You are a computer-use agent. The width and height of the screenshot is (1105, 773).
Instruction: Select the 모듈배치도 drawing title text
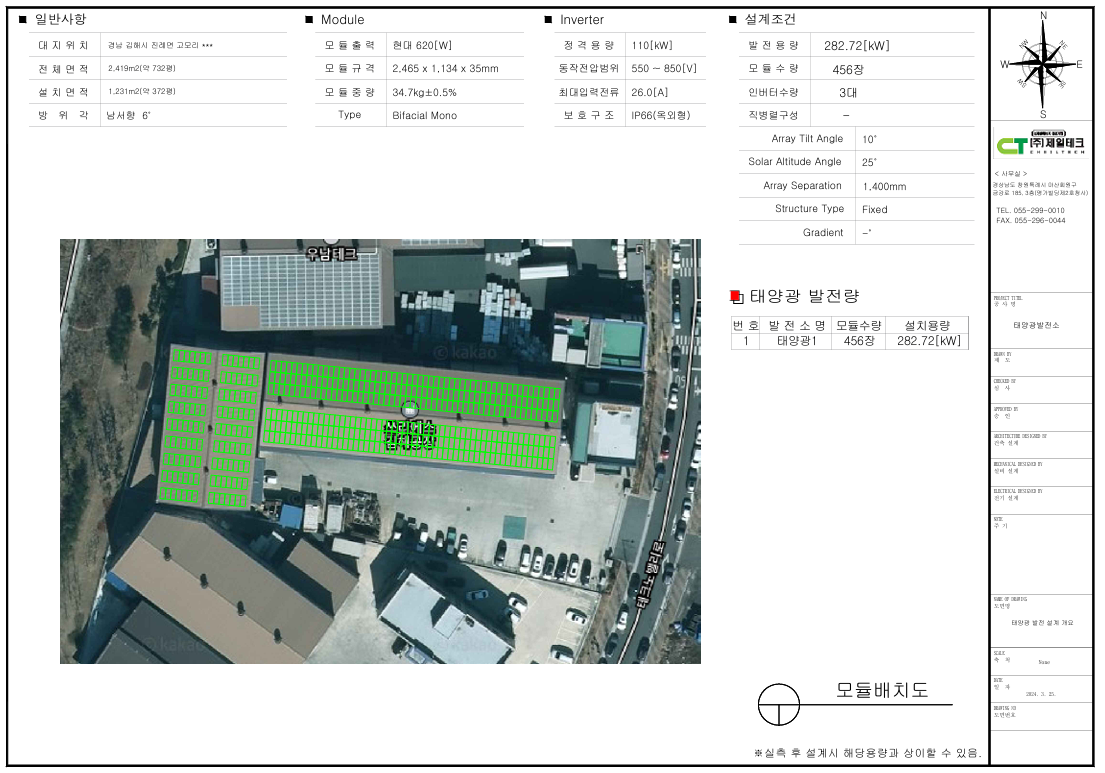882,691
